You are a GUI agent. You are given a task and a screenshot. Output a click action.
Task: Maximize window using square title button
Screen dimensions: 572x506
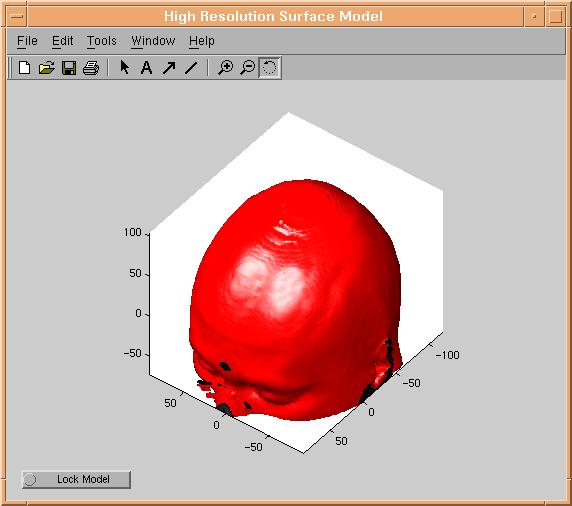(x=555, y=16)
